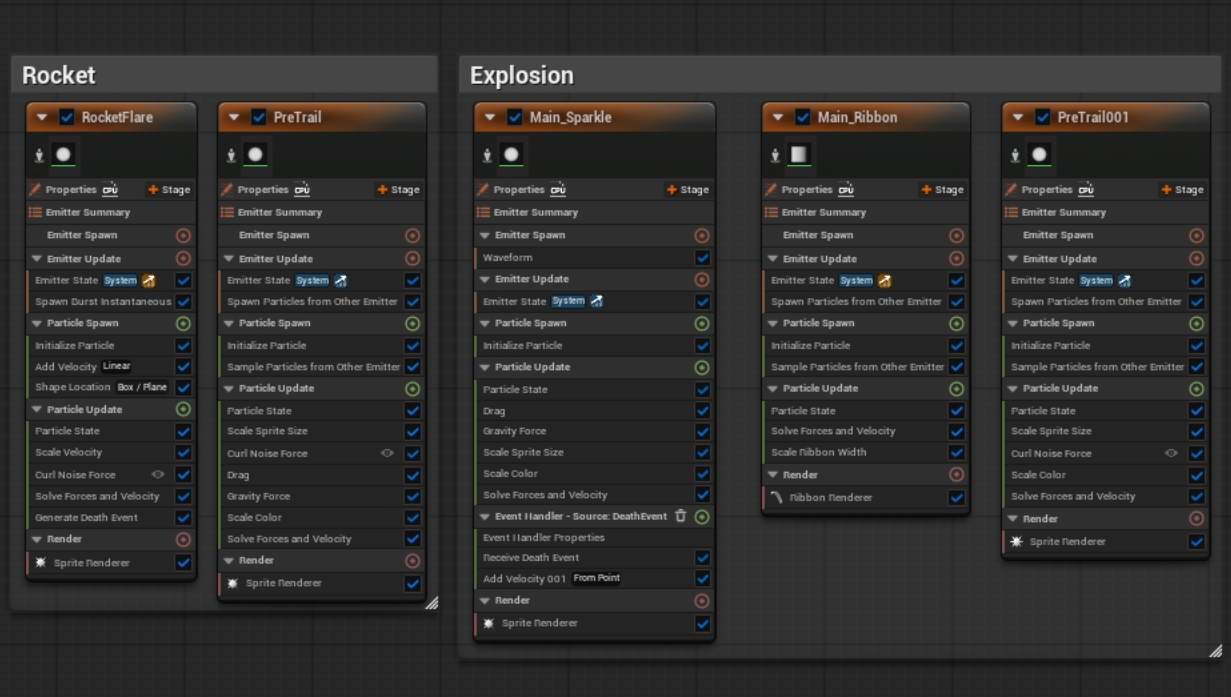Click the add module plus in Main_Sparkle Particle Update
This screenshot has width=1231, height=697.
pyautogui.click(x=702, y=367)
